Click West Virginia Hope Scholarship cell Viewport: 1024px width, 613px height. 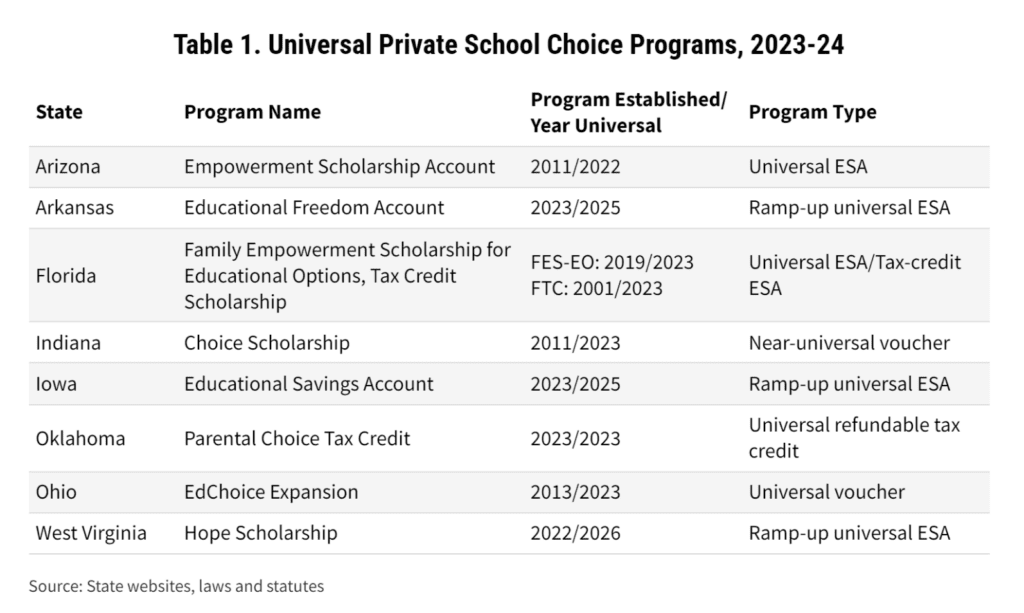coord(261,533)
